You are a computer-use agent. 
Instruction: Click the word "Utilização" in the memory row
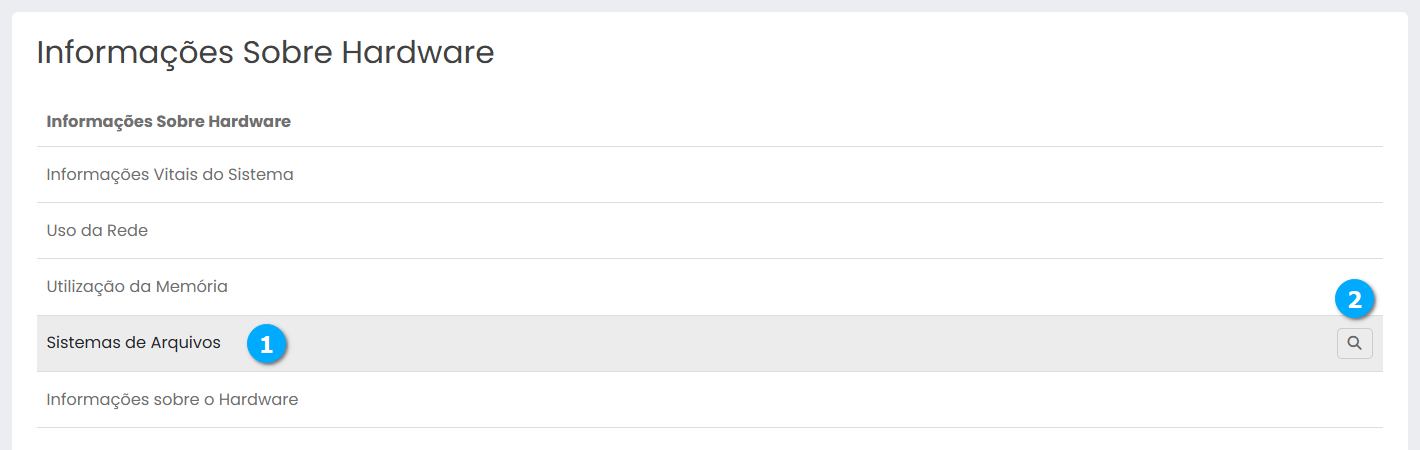86,287
